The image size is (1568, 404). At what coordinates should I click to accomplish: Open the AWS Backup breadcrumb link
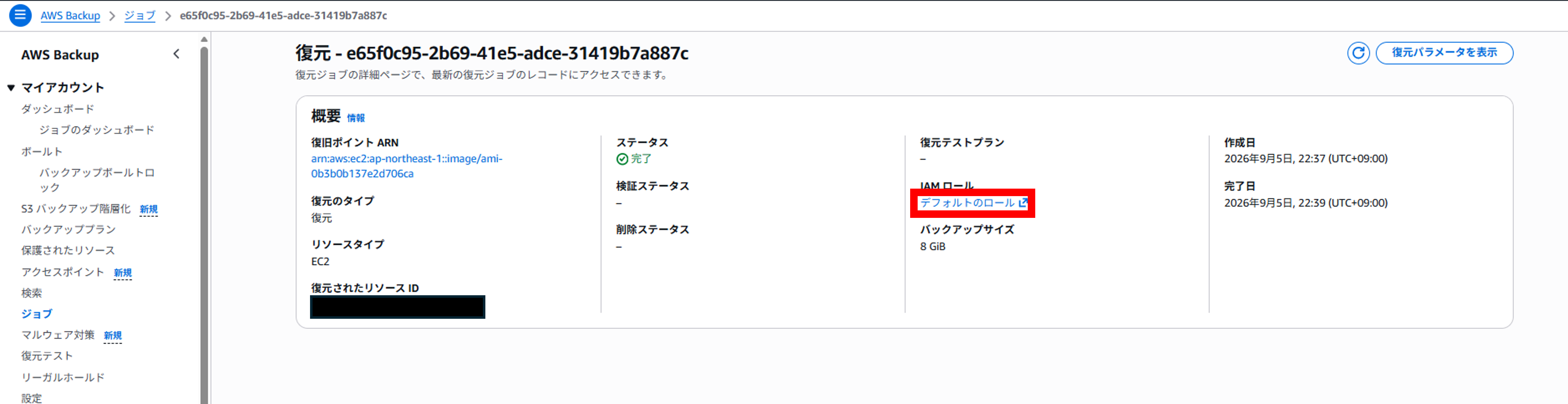pyautogui.click(x=70, y=16)
